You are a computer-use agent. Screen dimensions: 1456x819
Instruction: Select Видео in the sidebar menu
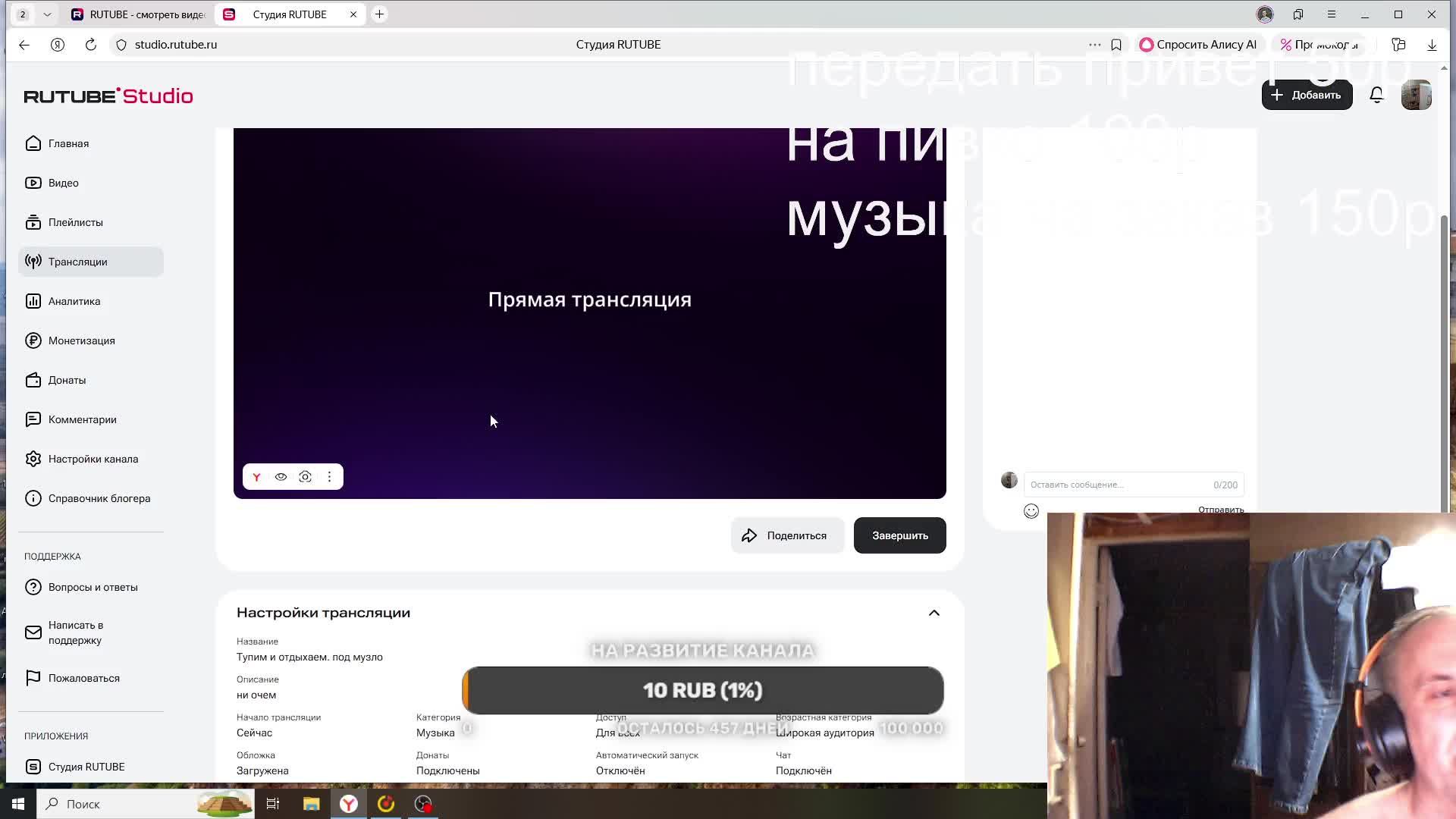63,183
